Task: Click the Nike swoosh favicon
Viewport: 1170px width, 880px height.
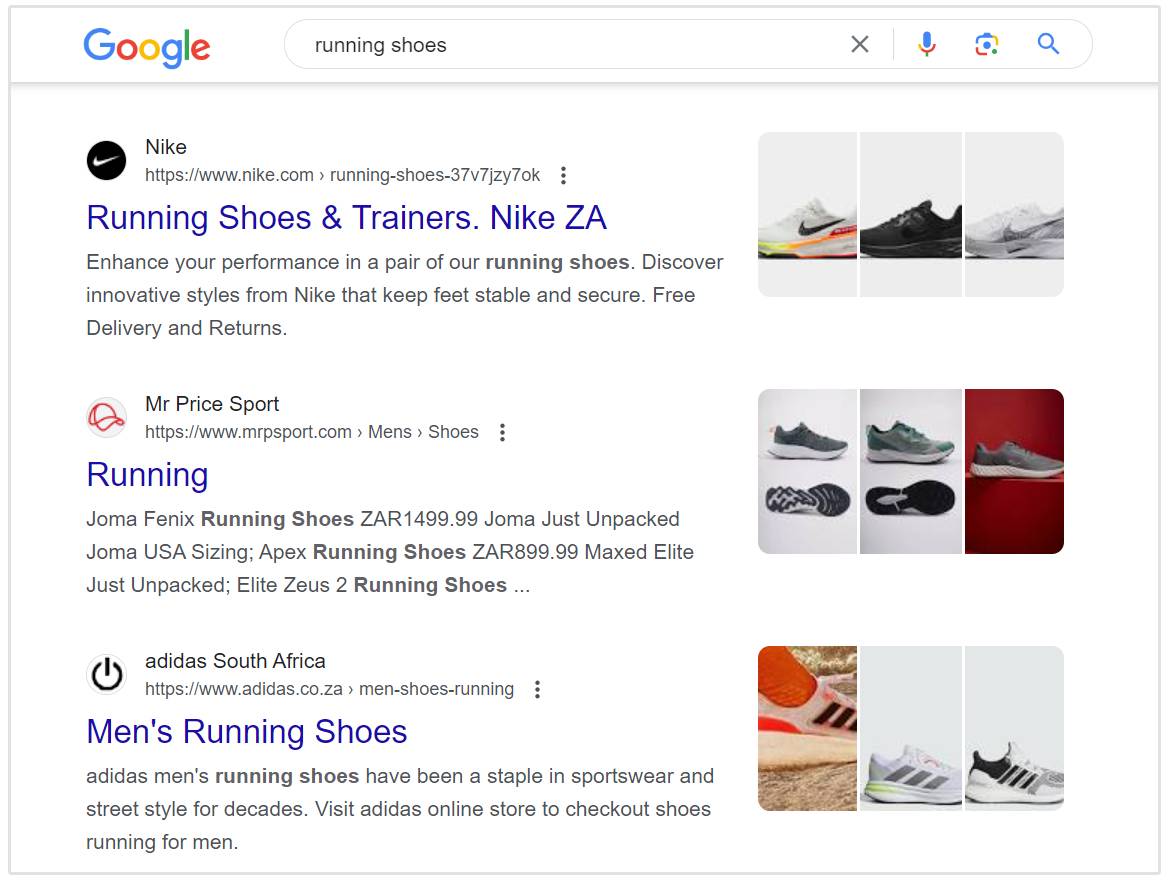Action: [106, 161]
